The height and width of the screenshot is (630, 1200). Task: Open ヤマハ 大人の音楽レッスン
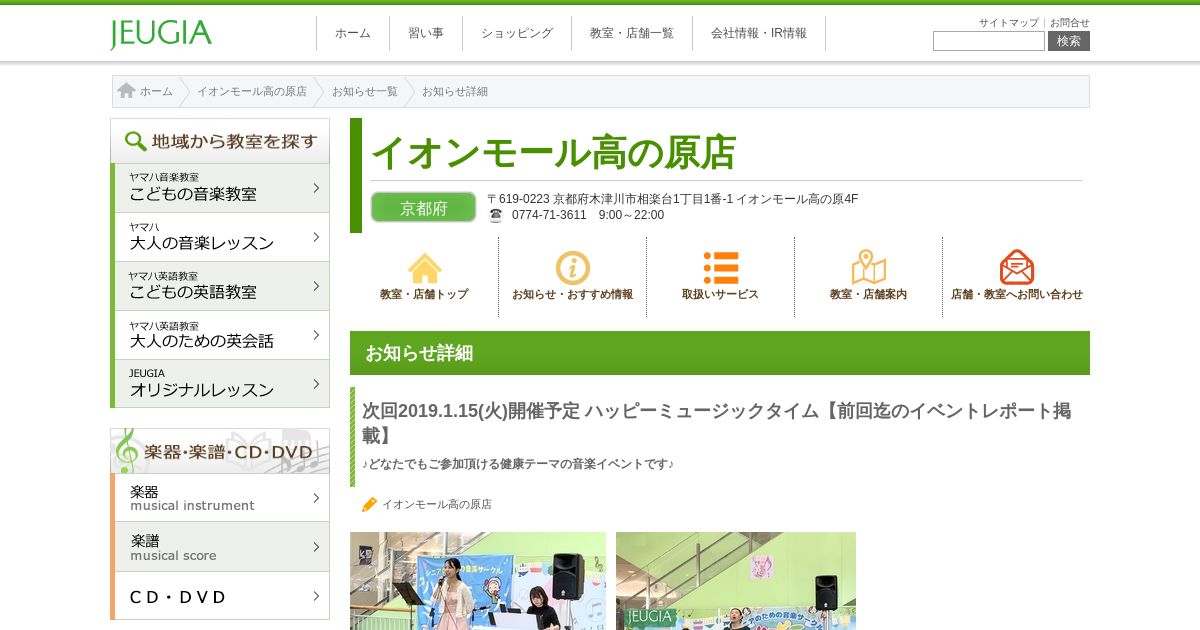[220, 237]
